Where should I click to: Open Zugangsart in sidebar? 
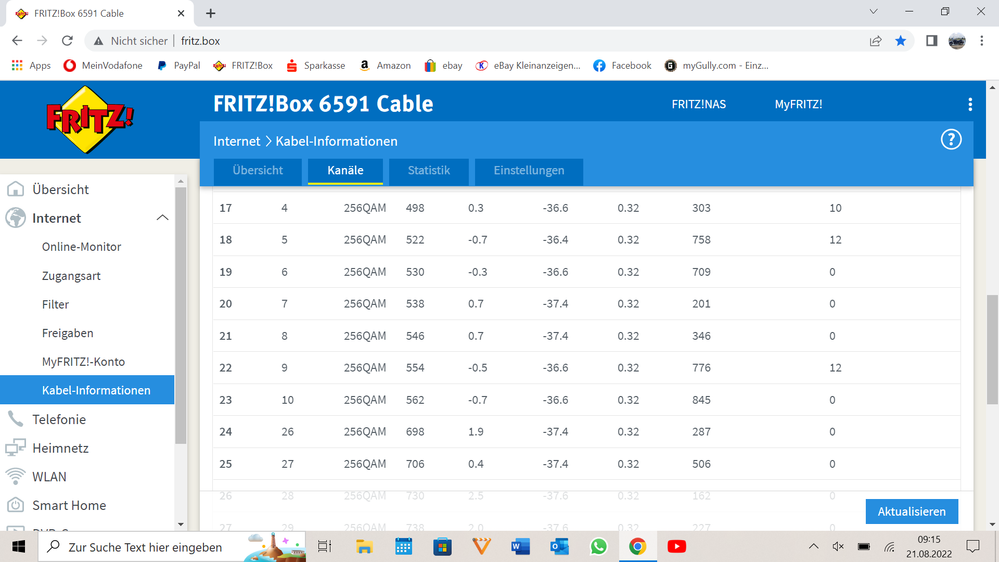(71, 276)
